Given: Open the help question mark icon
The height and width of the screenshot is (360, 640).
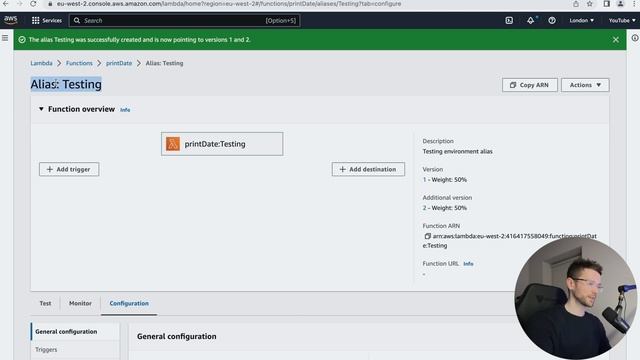Looking at the screenshot, I should (552, 20).
